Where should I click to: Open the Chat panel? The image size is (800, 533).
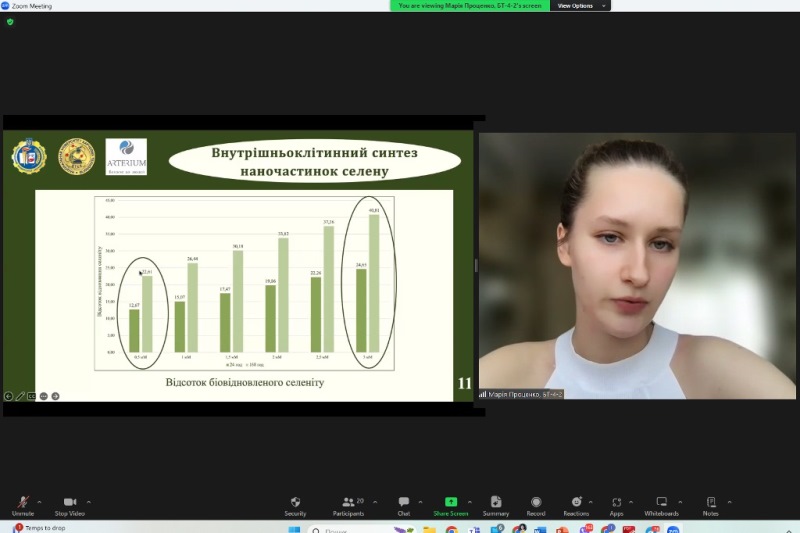click(x=404, y=503)
